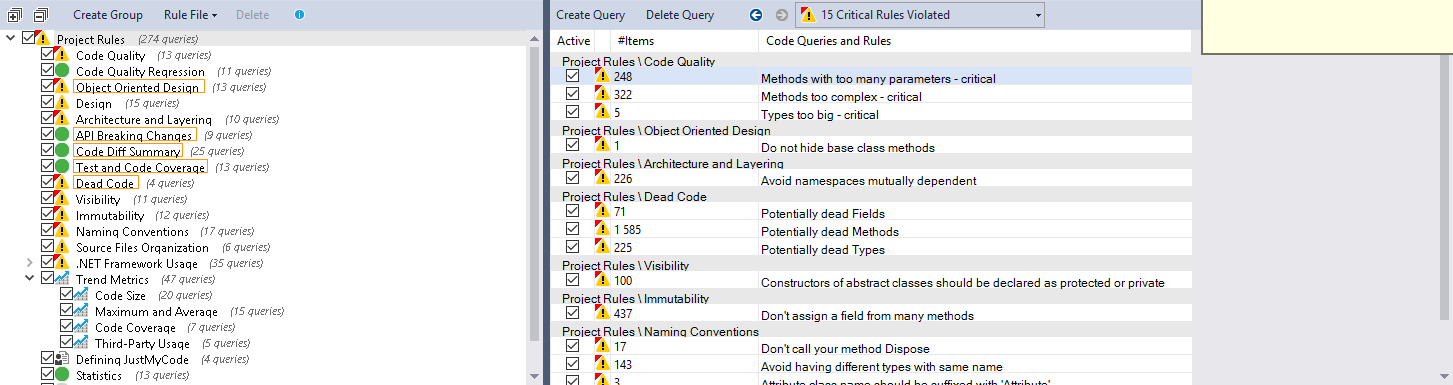Click the greyed Delete button
Viewport: 1453px width, 385px height.
[252, 15]
